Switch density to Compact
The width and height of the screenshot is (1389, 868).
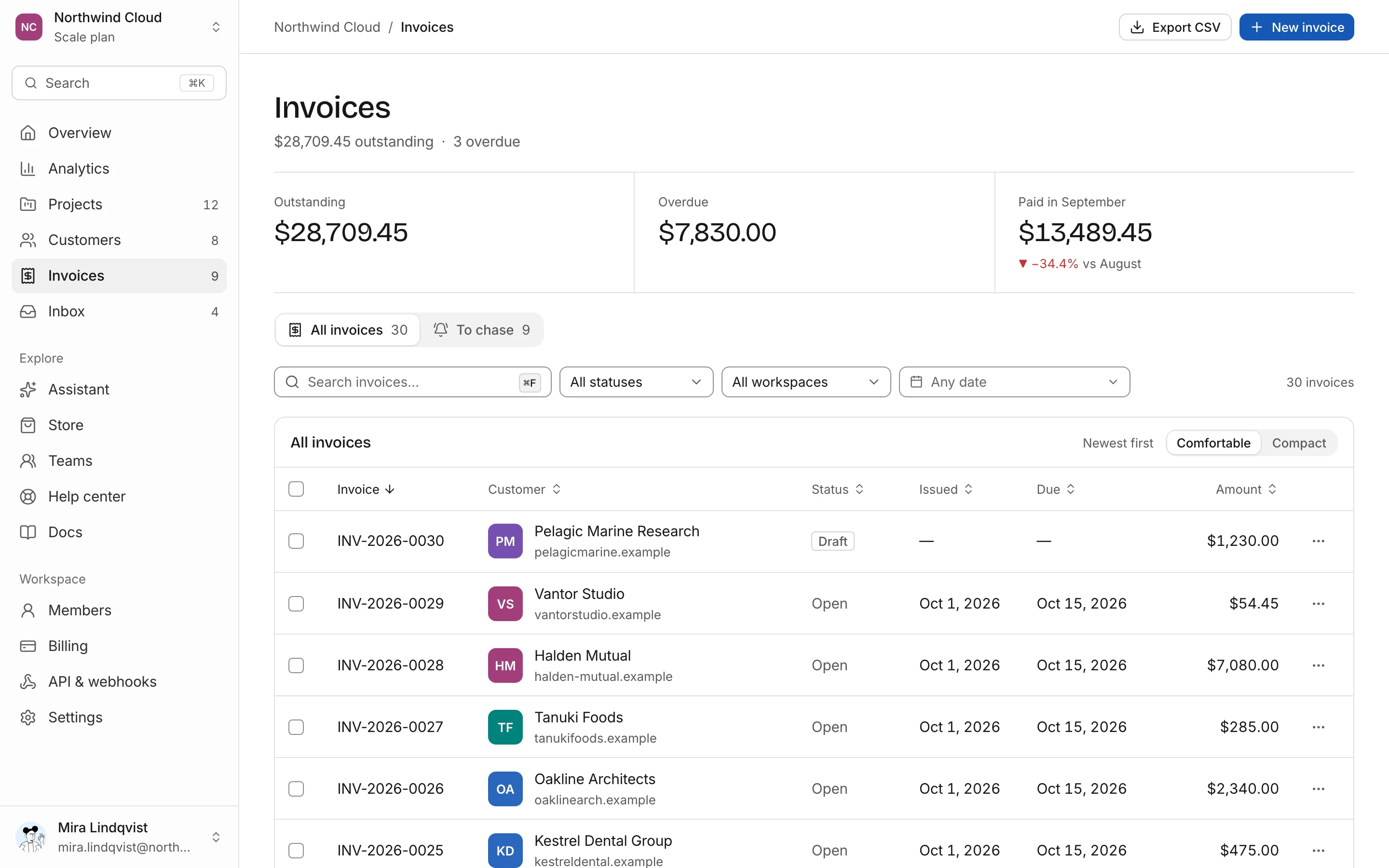1298,443
